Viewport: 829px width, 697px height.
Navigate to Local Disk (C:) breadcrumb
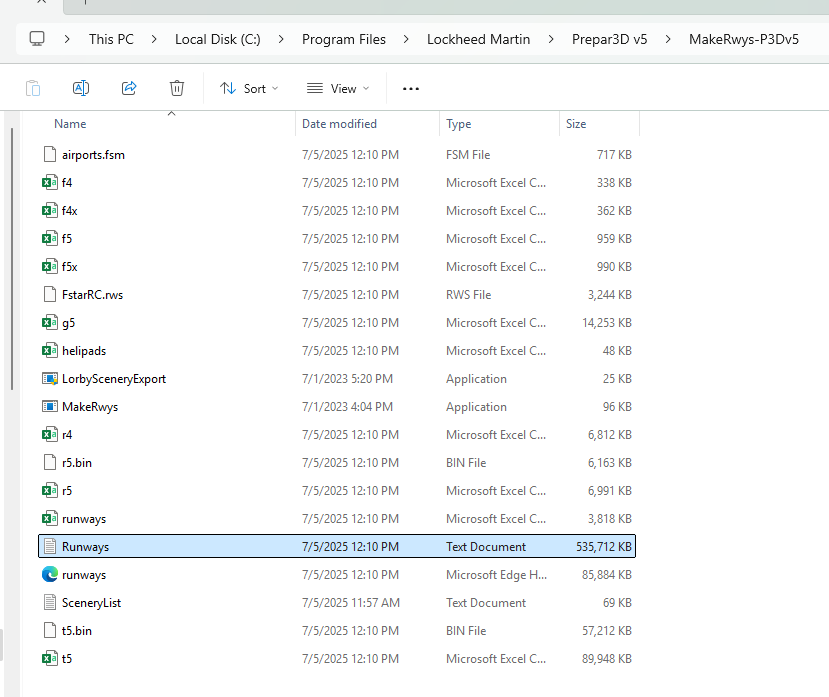coord(218,39)
